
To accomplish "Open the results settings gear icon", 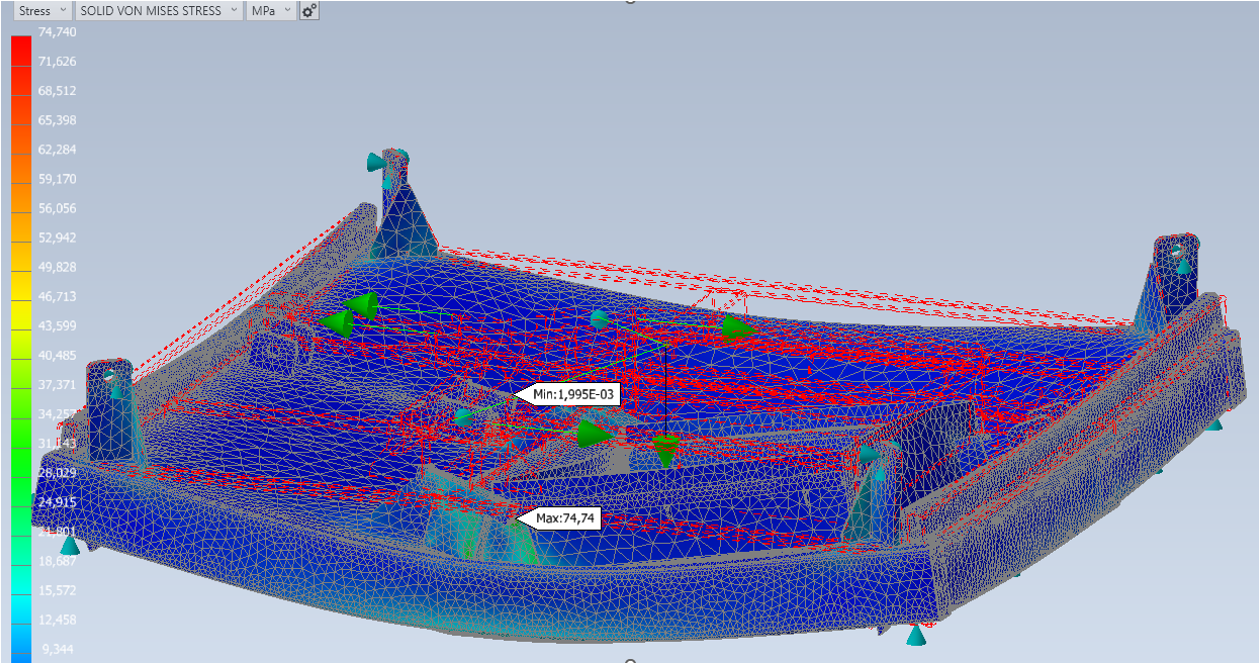I will point(309,11).
